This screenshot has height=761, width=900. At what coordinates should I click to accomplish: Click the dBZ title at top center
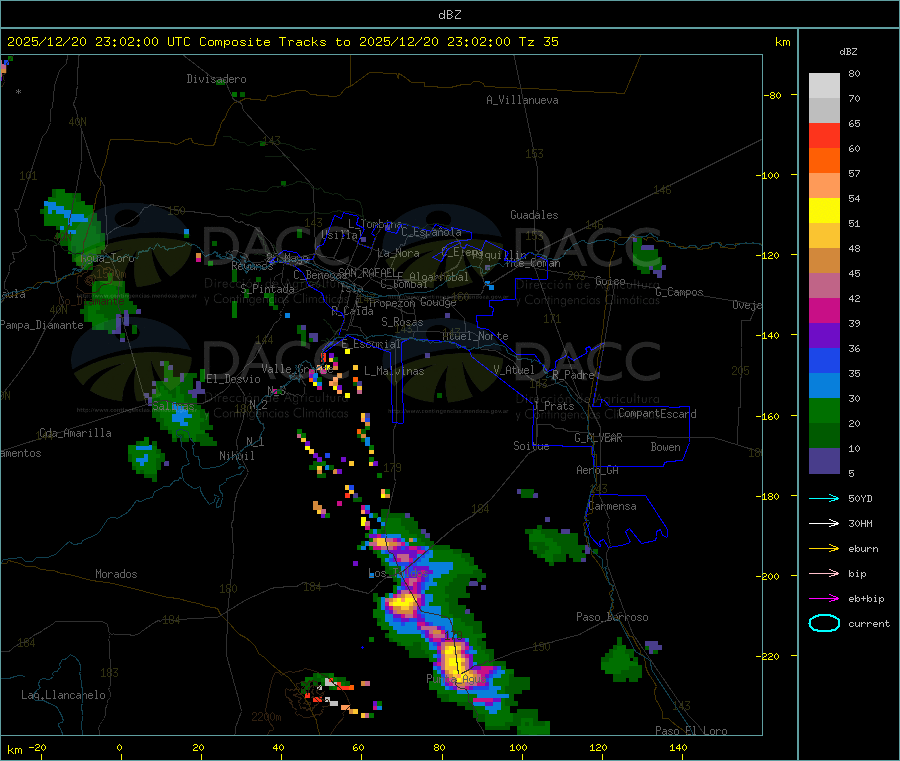pos(449,15)
